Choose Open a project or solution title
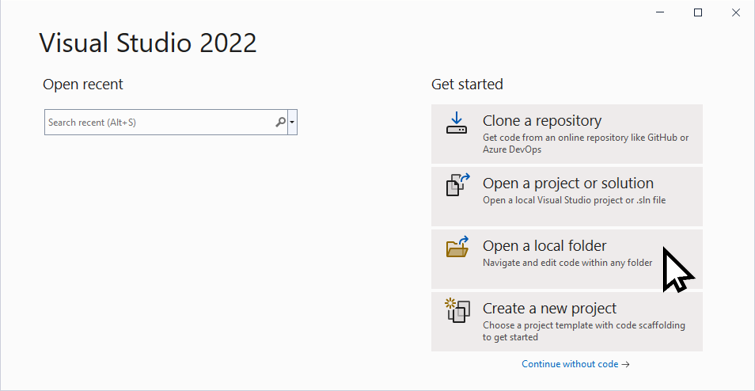Image resolution: width=755 pixels, height=391 pixels. [568, 183]
